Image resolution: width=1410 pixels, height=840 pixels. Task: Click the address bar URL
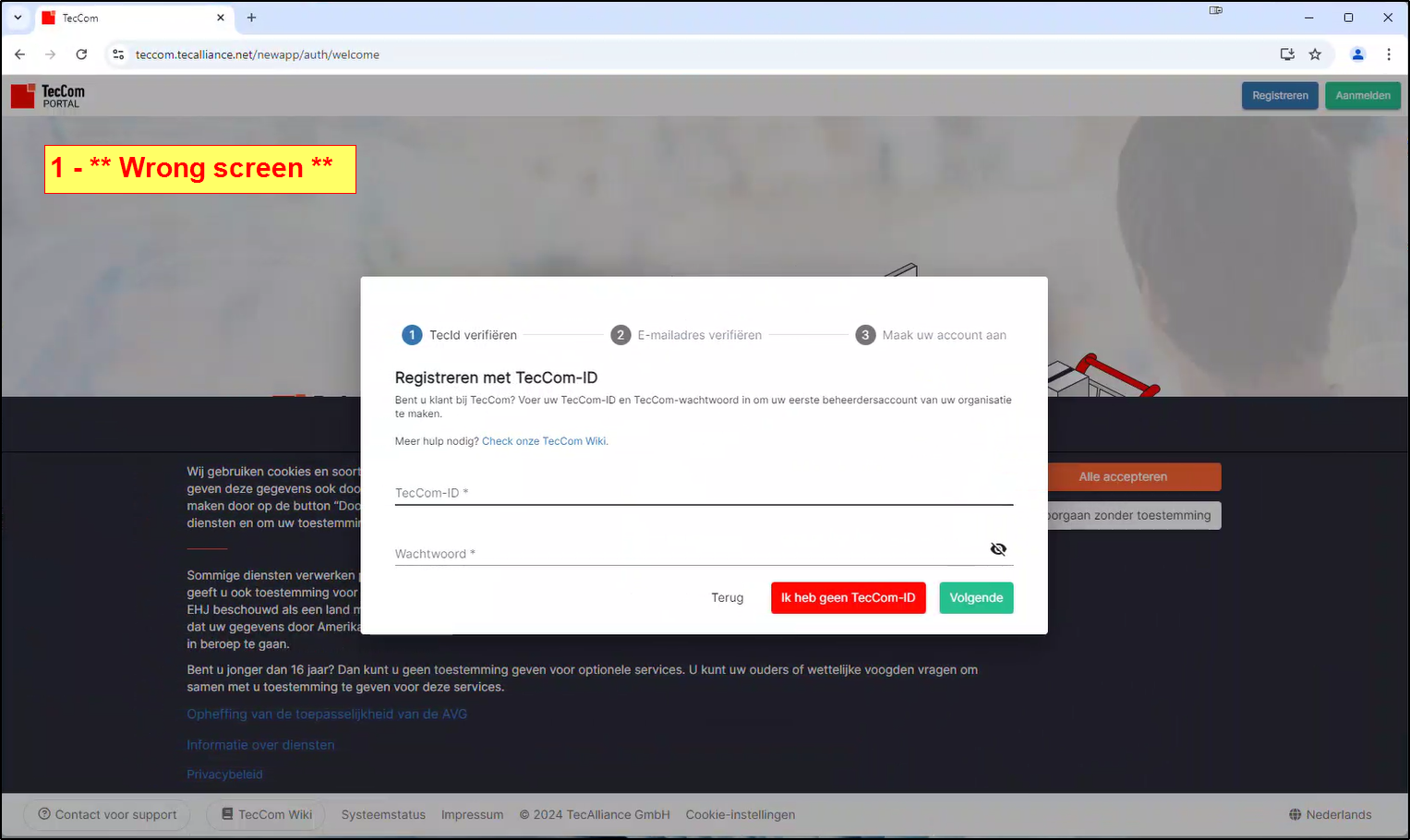[x=258, y=54]
